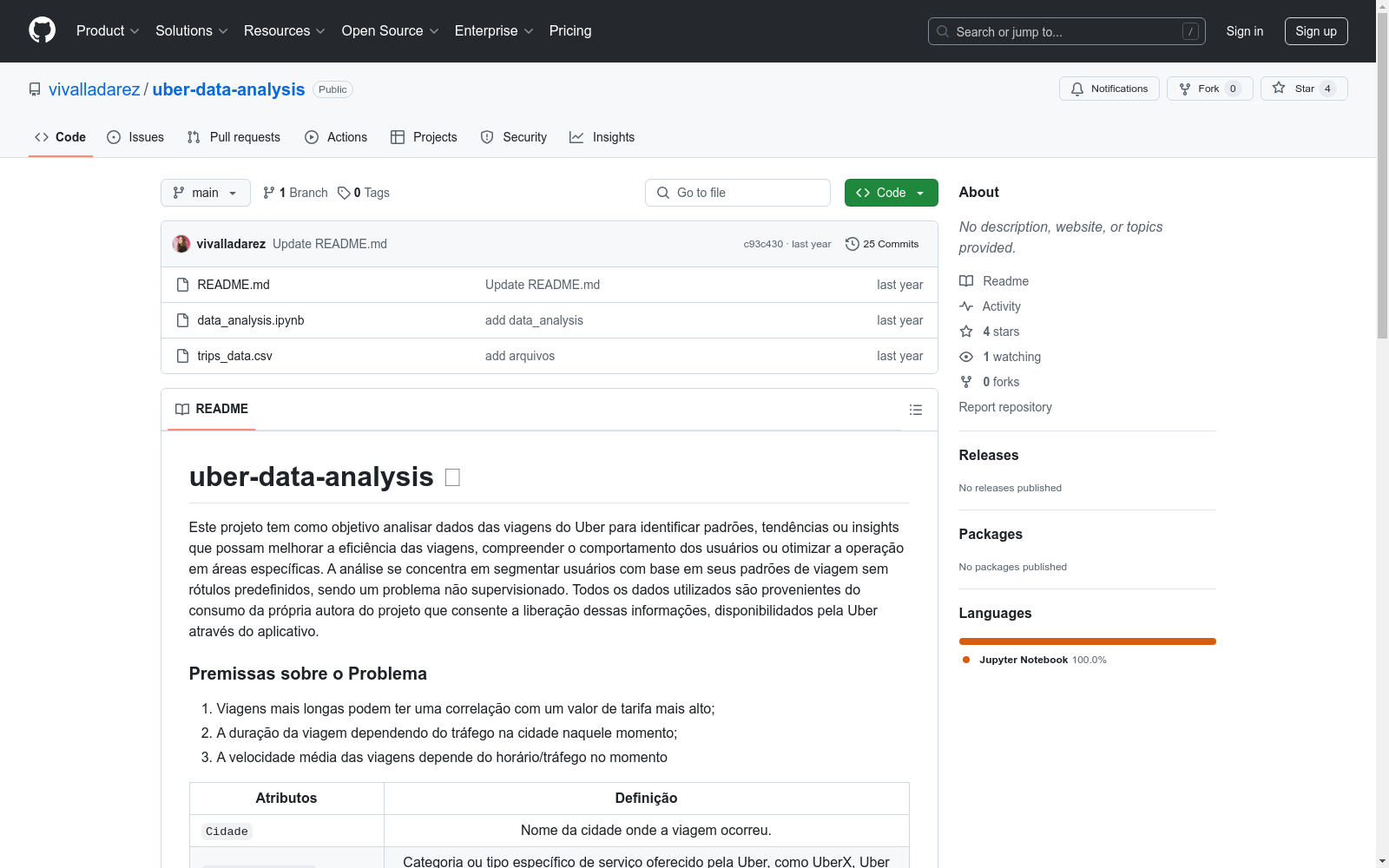Click the stars icon in About
This screenshot has height=868, width=1389.
(x=966, y=332)
